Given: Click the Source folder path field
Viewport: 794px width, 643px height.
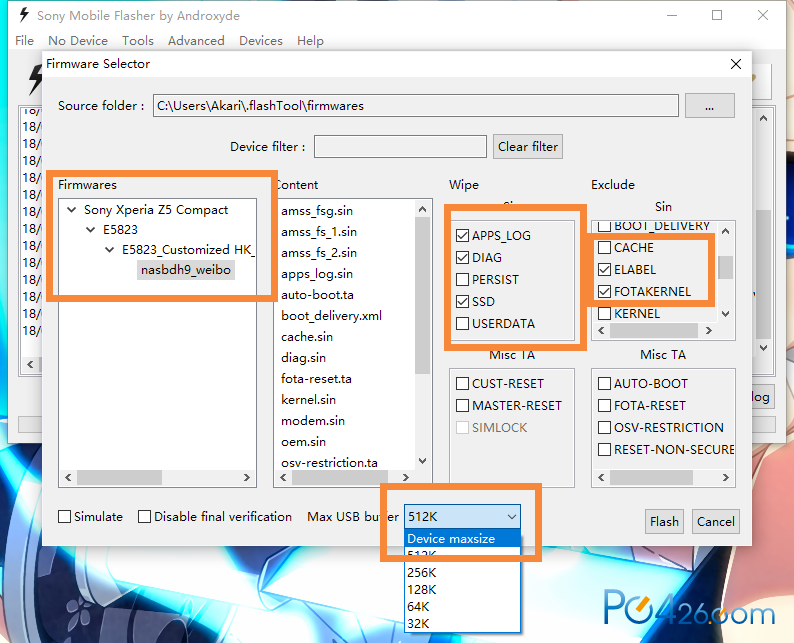Looking at the screenshot, I should point(416,106).
